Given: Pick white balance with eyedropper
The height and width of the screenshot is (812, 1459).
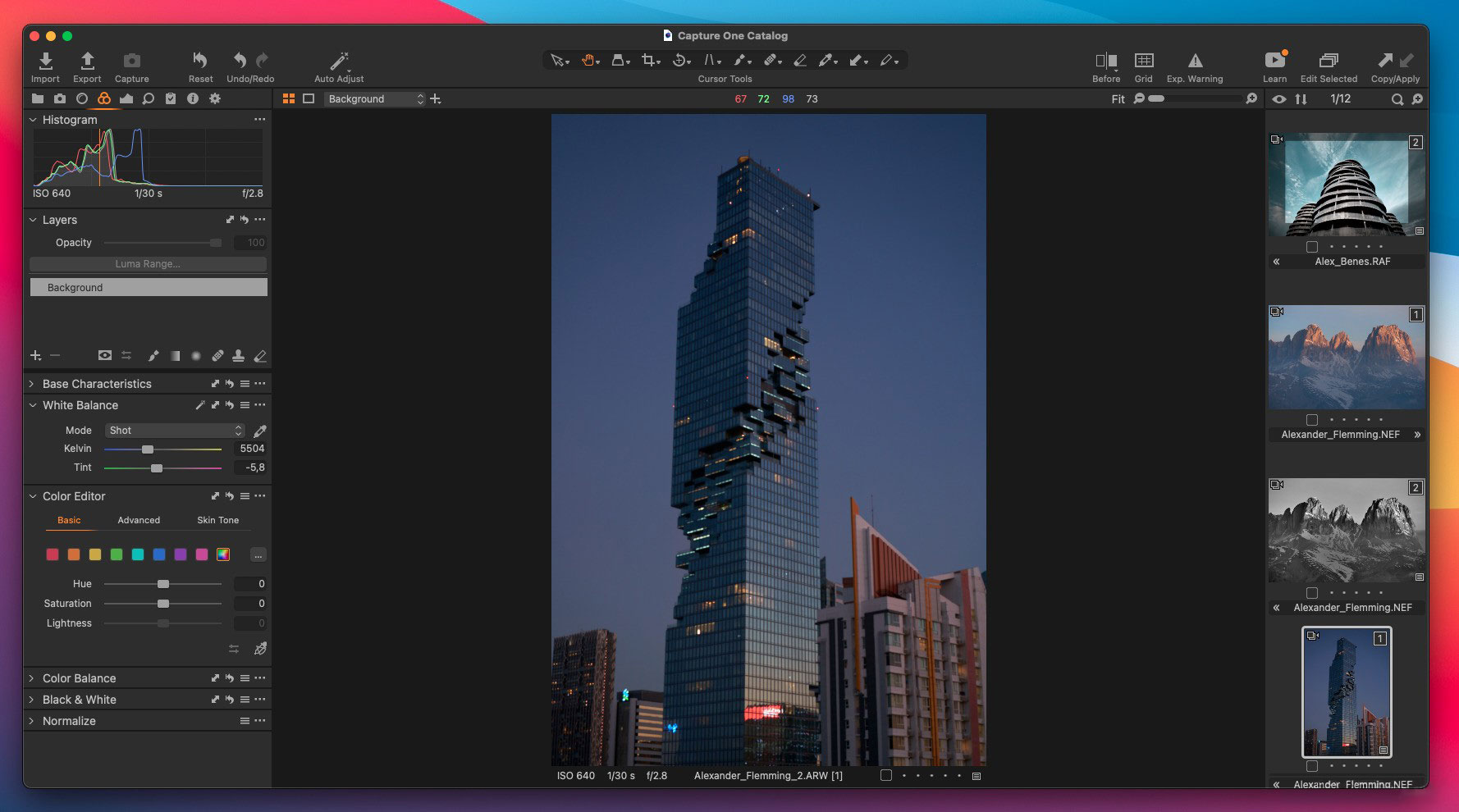Looking at the screenshot, I should 260,431.
